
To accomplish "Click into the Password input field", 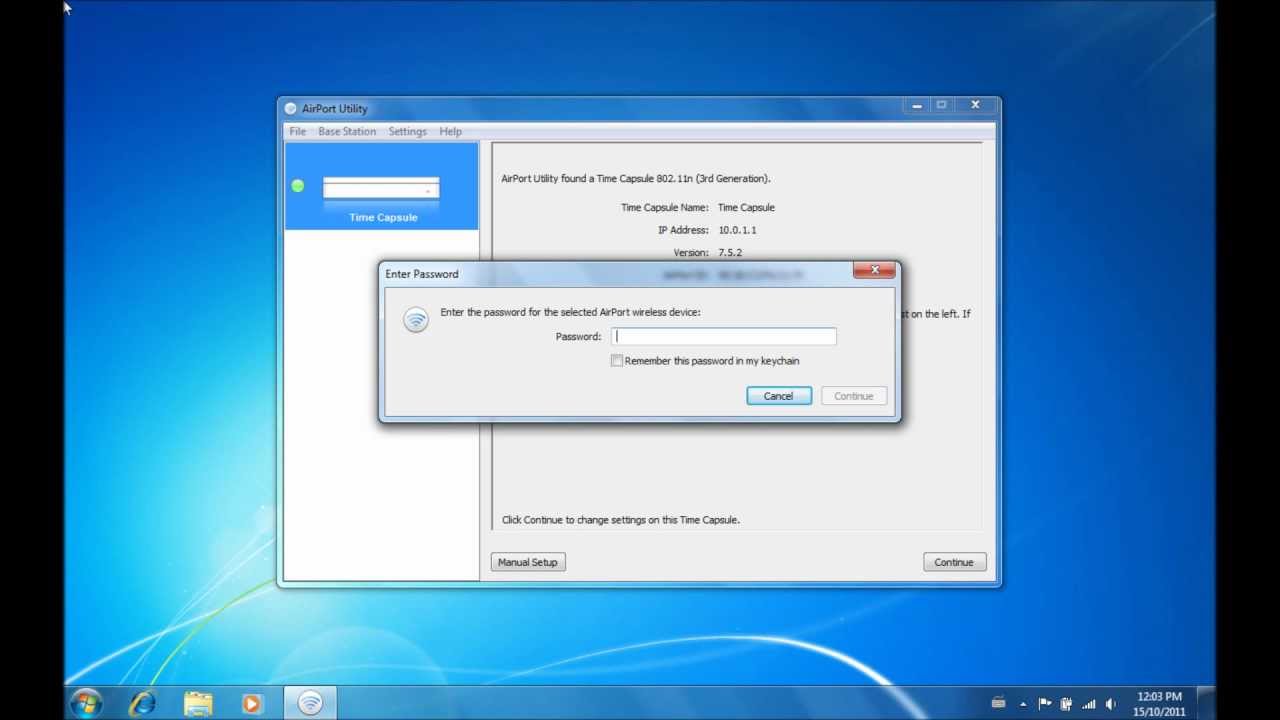I will tap(724, 336).
